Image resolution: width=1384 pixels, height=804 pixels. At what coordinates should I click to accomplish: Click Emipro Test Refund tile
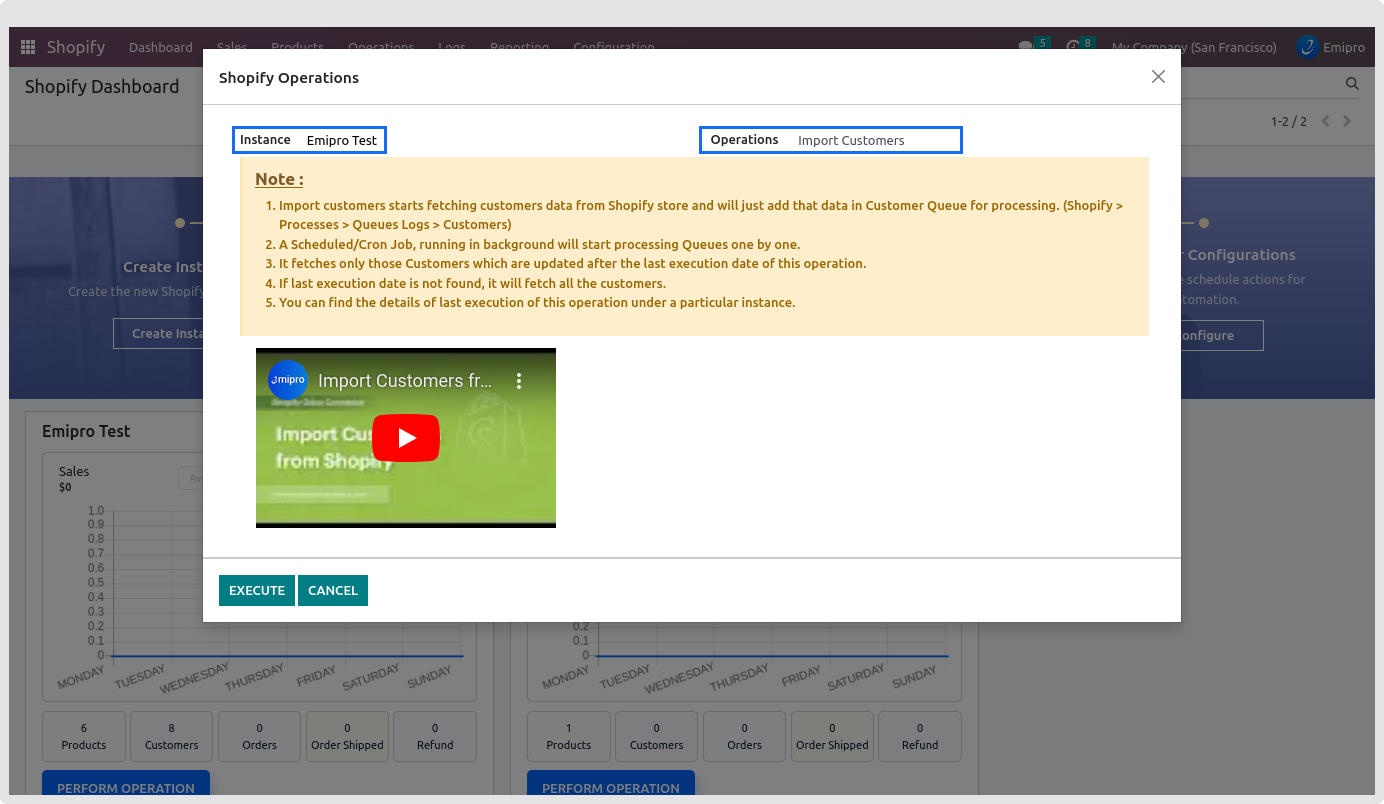[x=435, y=737]
